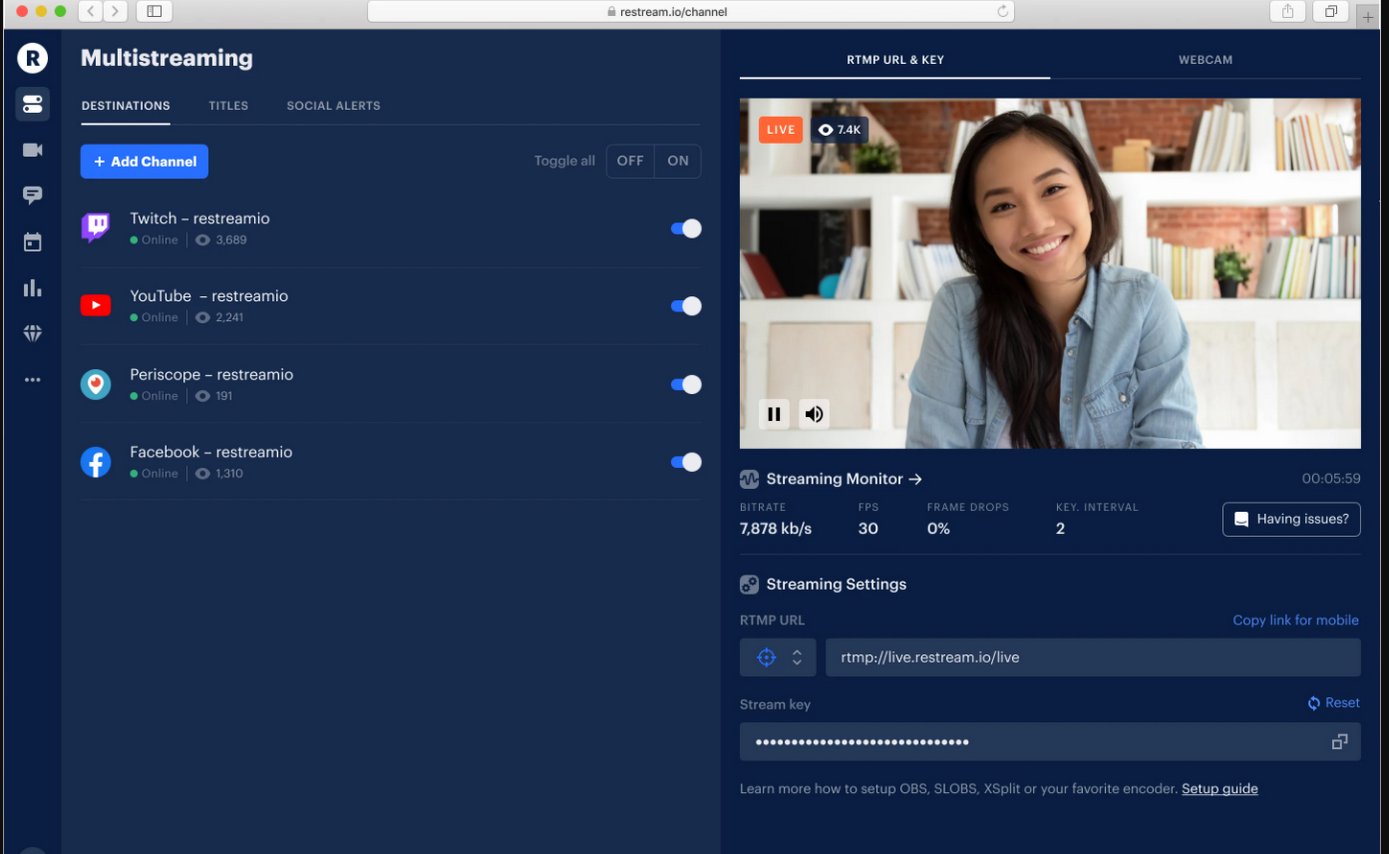The image size is (1389, 854).
Task: Disable streaming to Twitch
Action: [x=685, y=228]
